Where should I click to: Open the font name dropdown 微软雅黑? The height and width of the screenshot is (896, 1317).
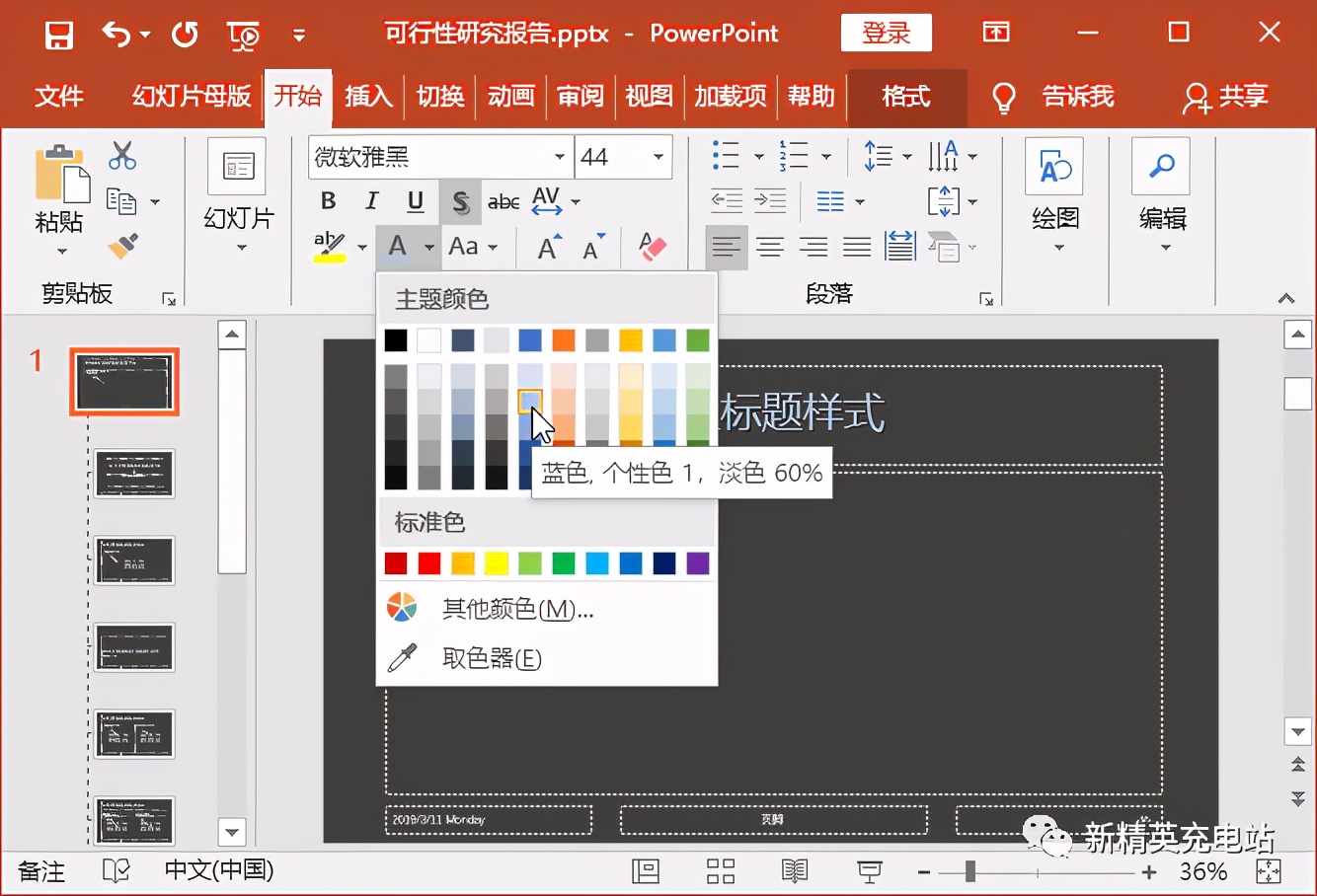(x=559, y=157)
